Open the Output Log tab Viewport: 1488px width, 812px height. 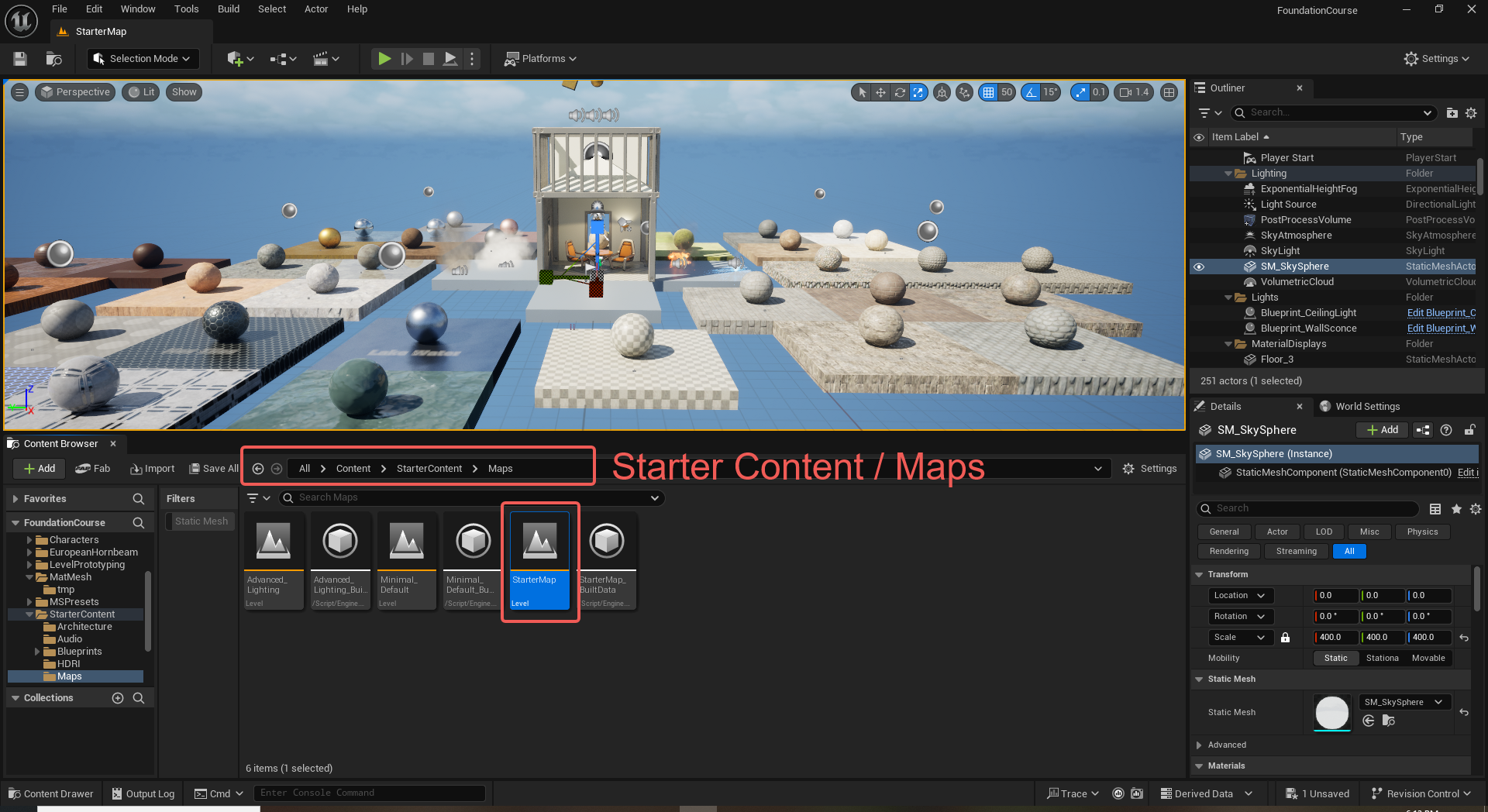(x=143, y=794)
